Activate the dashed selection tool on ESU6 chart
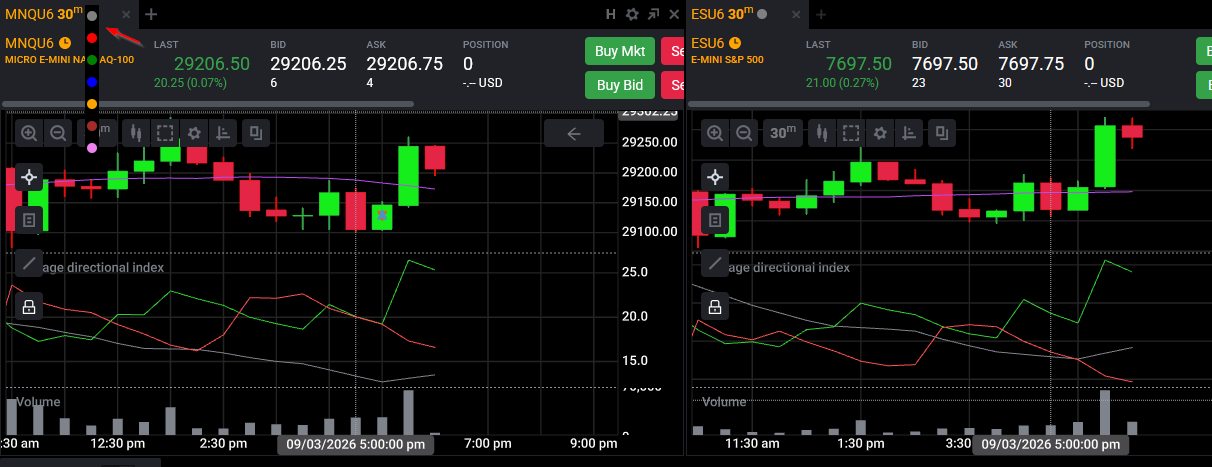This screenshot has width=1212, height=467. (851, 133)
